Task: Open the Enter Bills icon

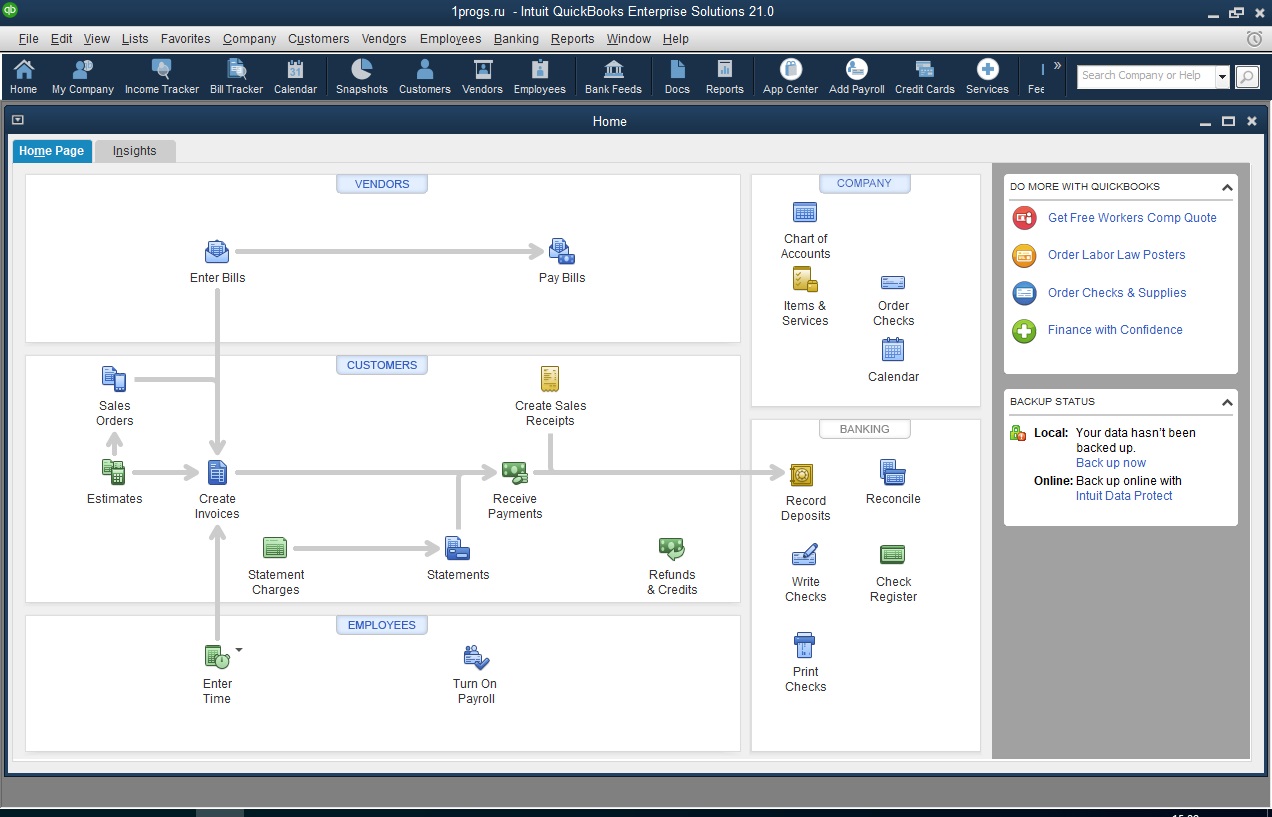Action: click(x=217, y=252)
